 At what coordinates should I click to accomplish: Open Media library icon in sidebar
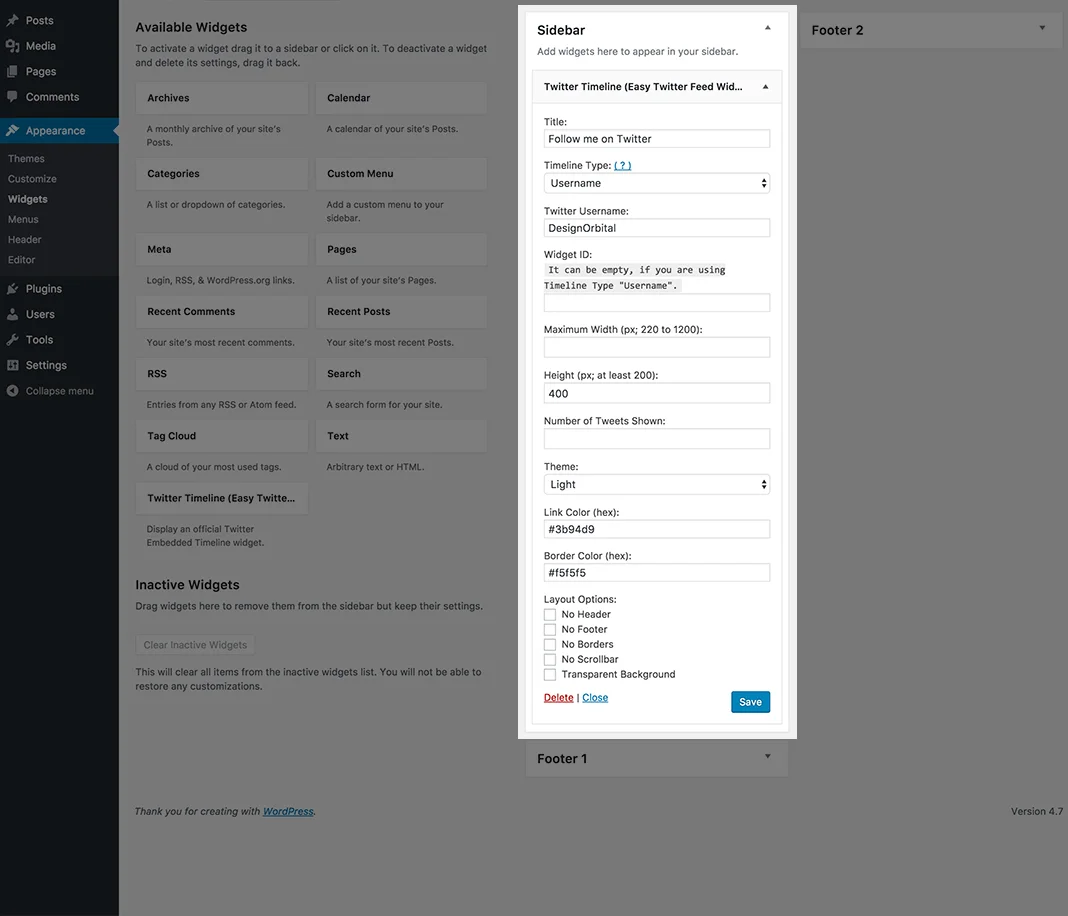pyautogui.click(x=12, y=46)
